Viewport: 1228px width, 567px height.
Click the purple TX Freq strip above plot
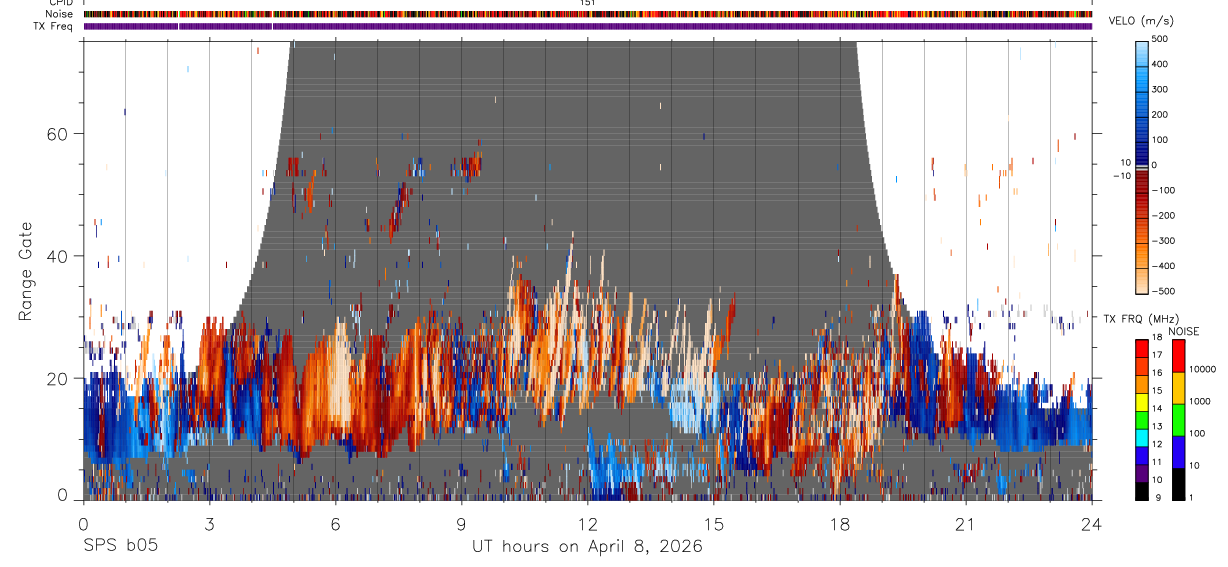point(588,26)
